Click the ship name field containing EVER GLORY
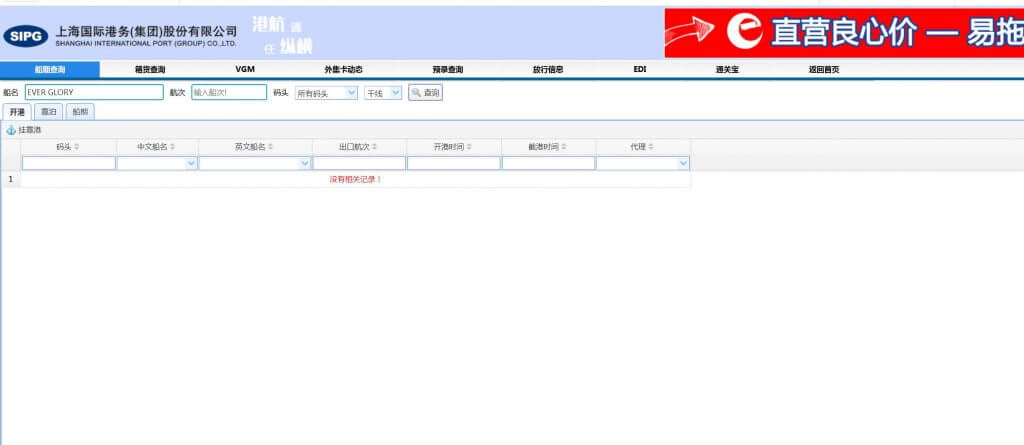The image size is (1024, 445). coord(94,92)
